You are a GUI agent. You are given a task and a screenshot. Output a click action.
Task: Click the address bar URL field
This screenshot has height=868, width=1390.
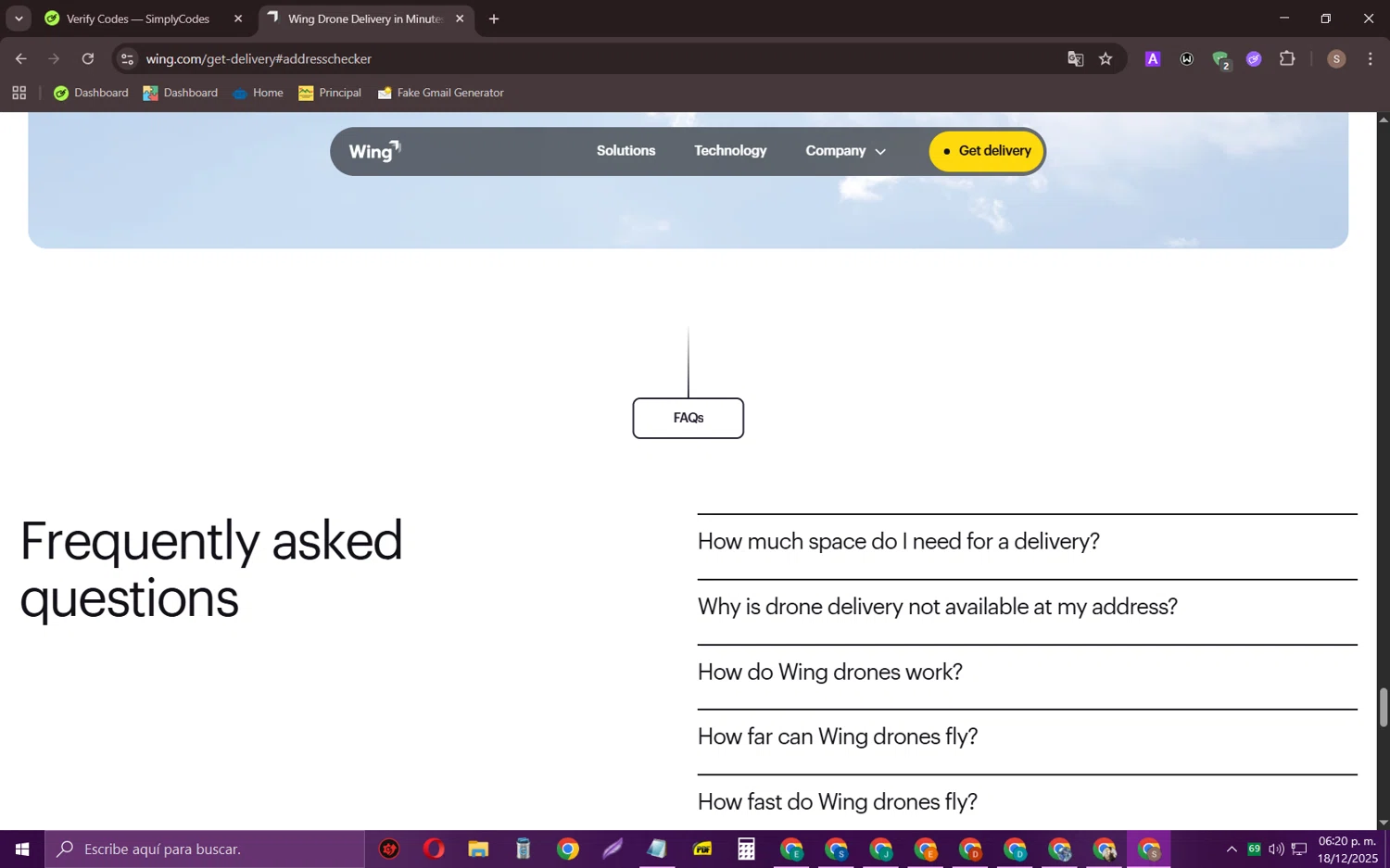point(593,59)
